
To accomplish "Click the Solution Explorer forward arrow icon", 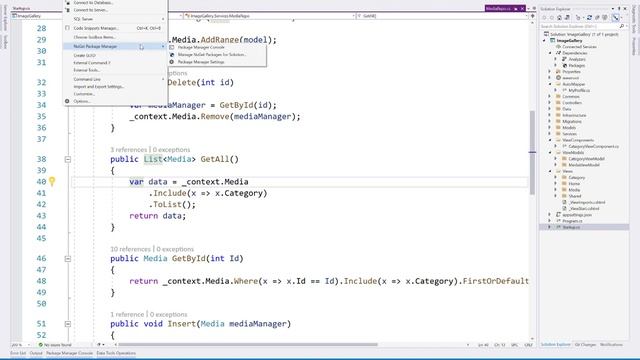I will tap(552, 18).
